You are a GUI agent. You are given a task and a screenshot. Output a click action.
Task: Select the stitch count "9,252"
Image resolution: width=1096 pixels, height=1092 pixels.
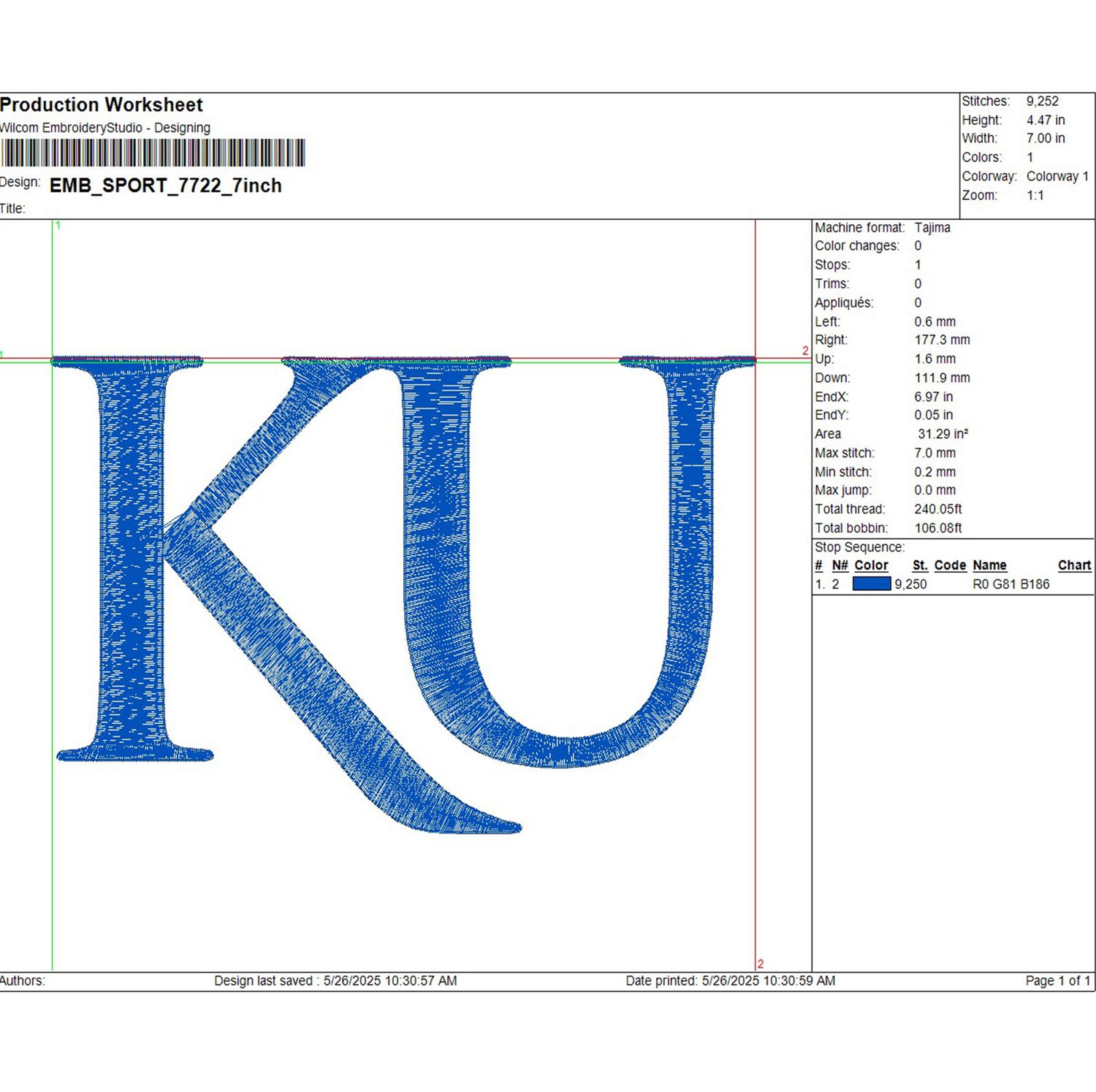click(1043, 102)
